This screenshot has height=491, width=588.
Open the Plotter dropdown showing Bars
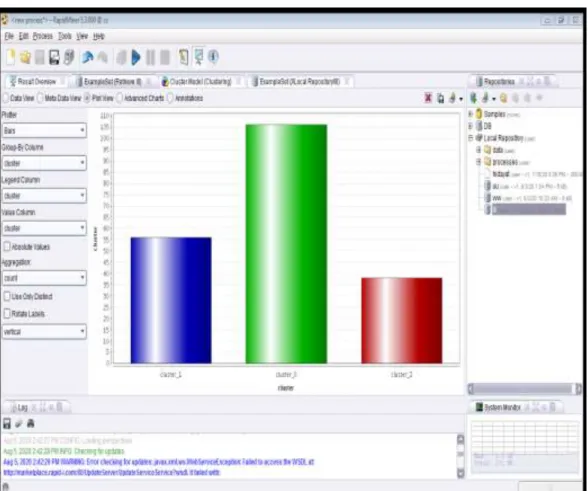(x=44, y=130)
